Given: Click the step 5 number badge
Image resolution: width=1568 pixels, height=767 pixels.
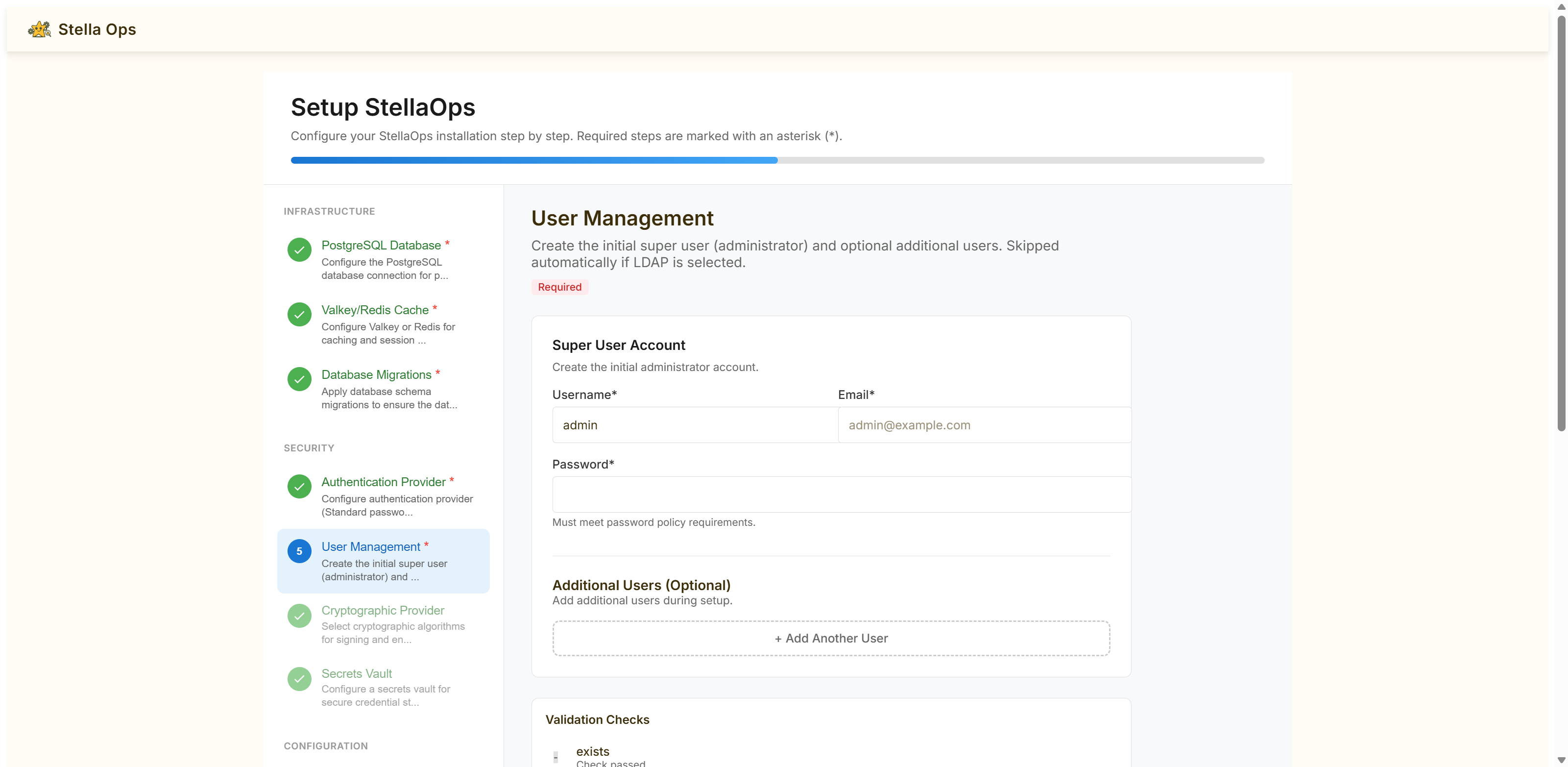Looking at the screenshot, I should coord(299,551).
